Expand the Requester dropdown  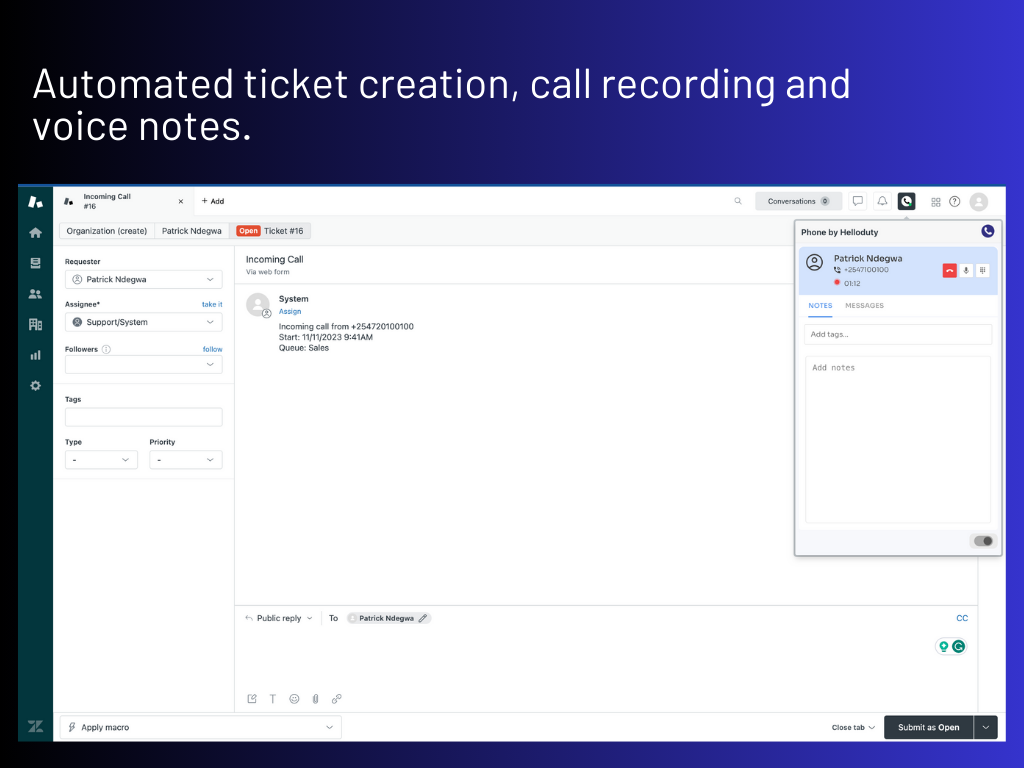point(143,280)
